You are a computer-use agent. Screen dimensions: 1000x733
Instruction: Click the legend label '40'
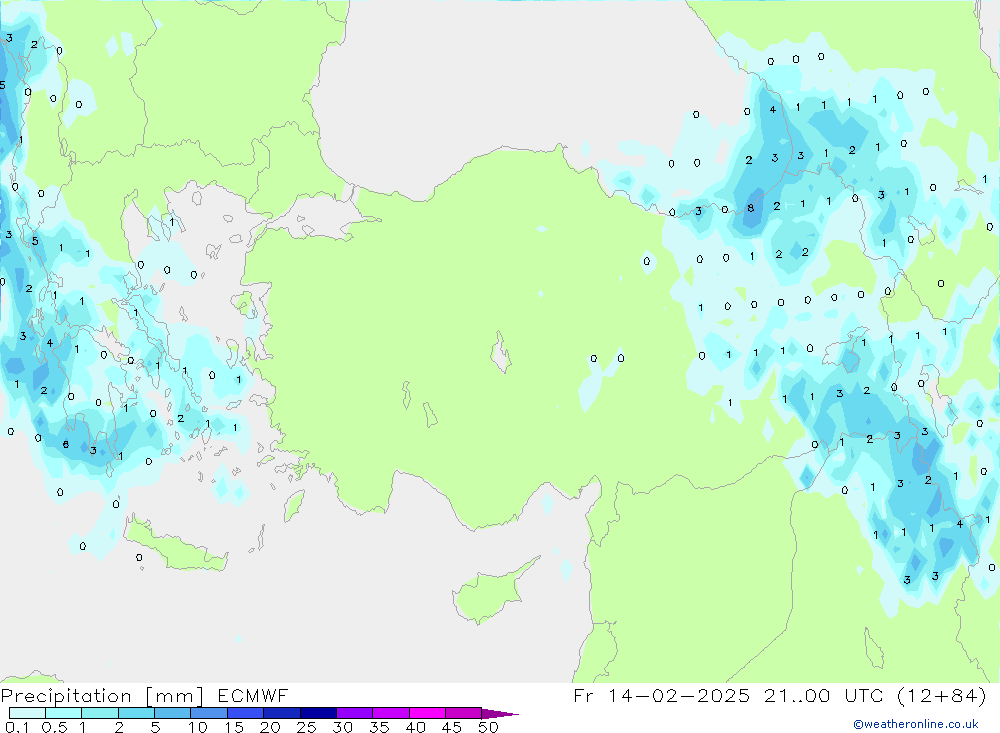(416, 727)
